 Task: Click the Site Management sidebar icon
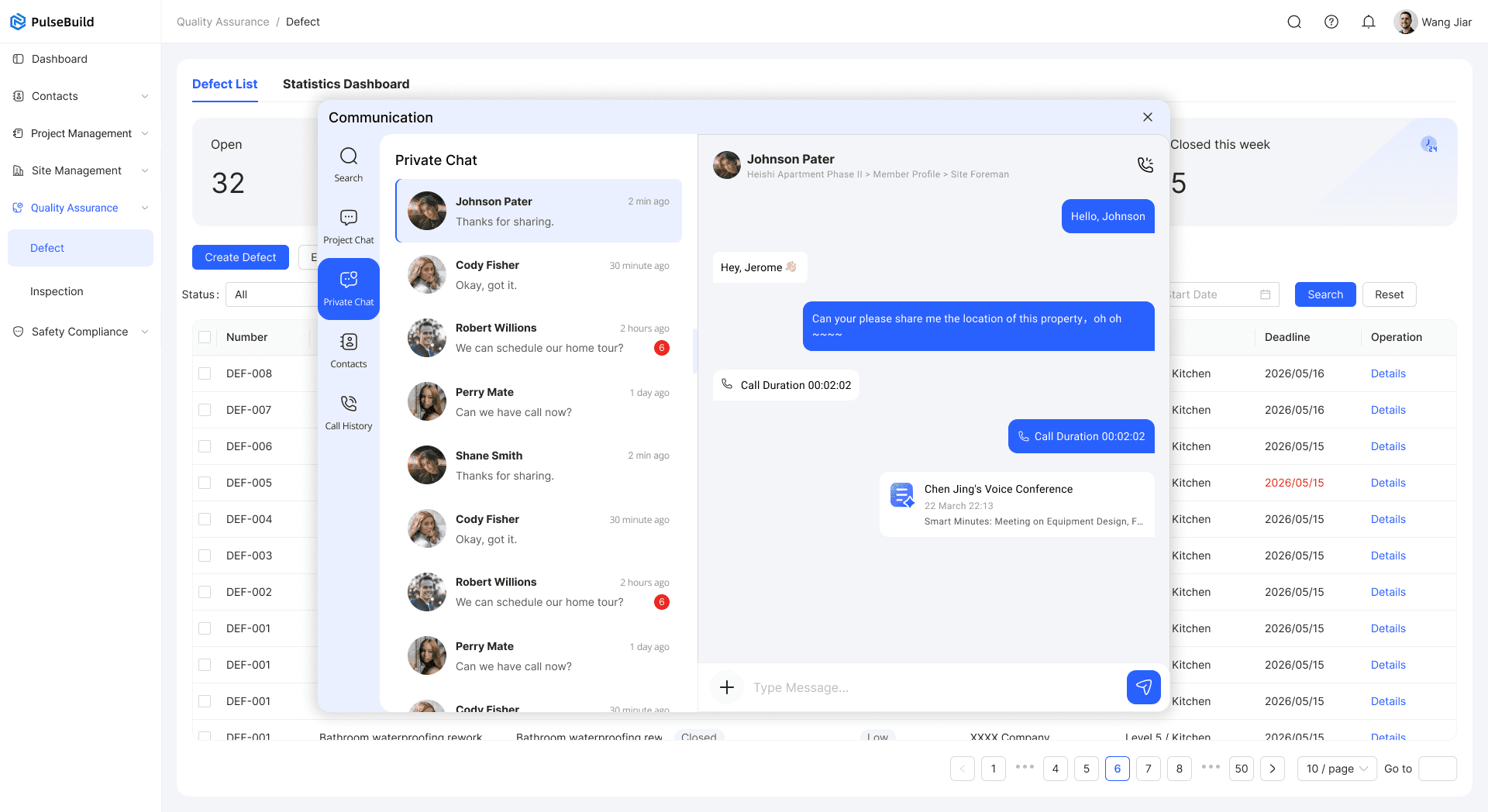click(x=18, y=170)
